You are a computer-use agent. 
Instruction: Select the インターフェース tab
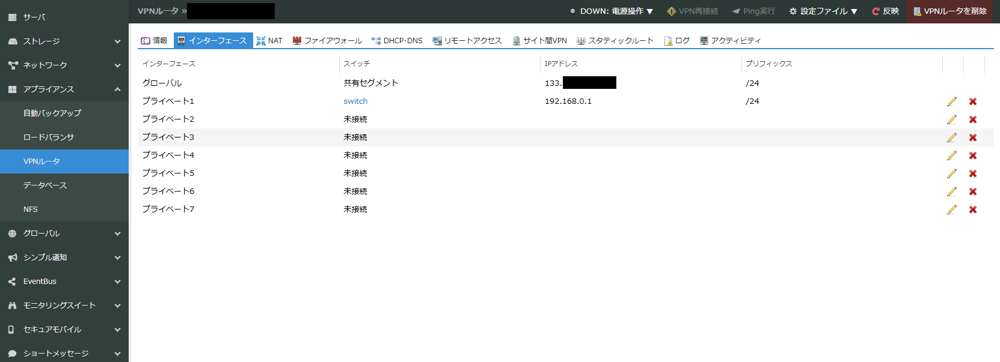click(213, 41)
